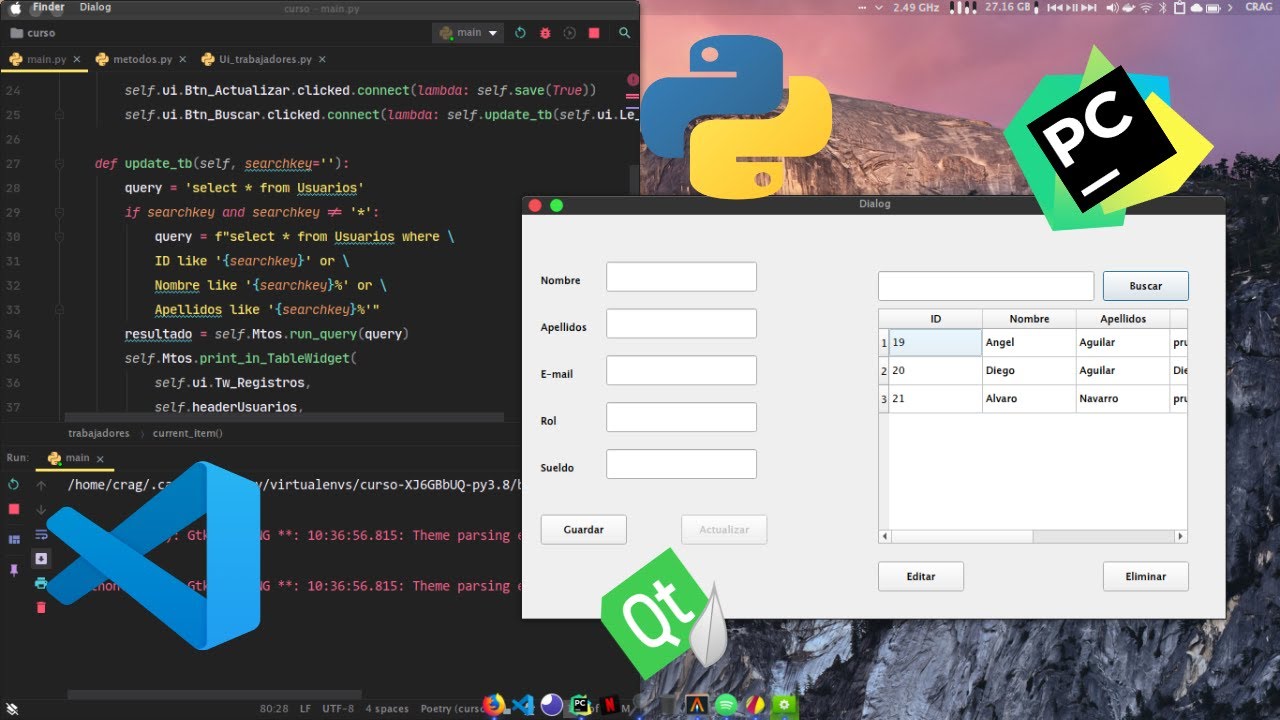
Task: Close the metodos.py tab
Action: click(x=183, y=60)
